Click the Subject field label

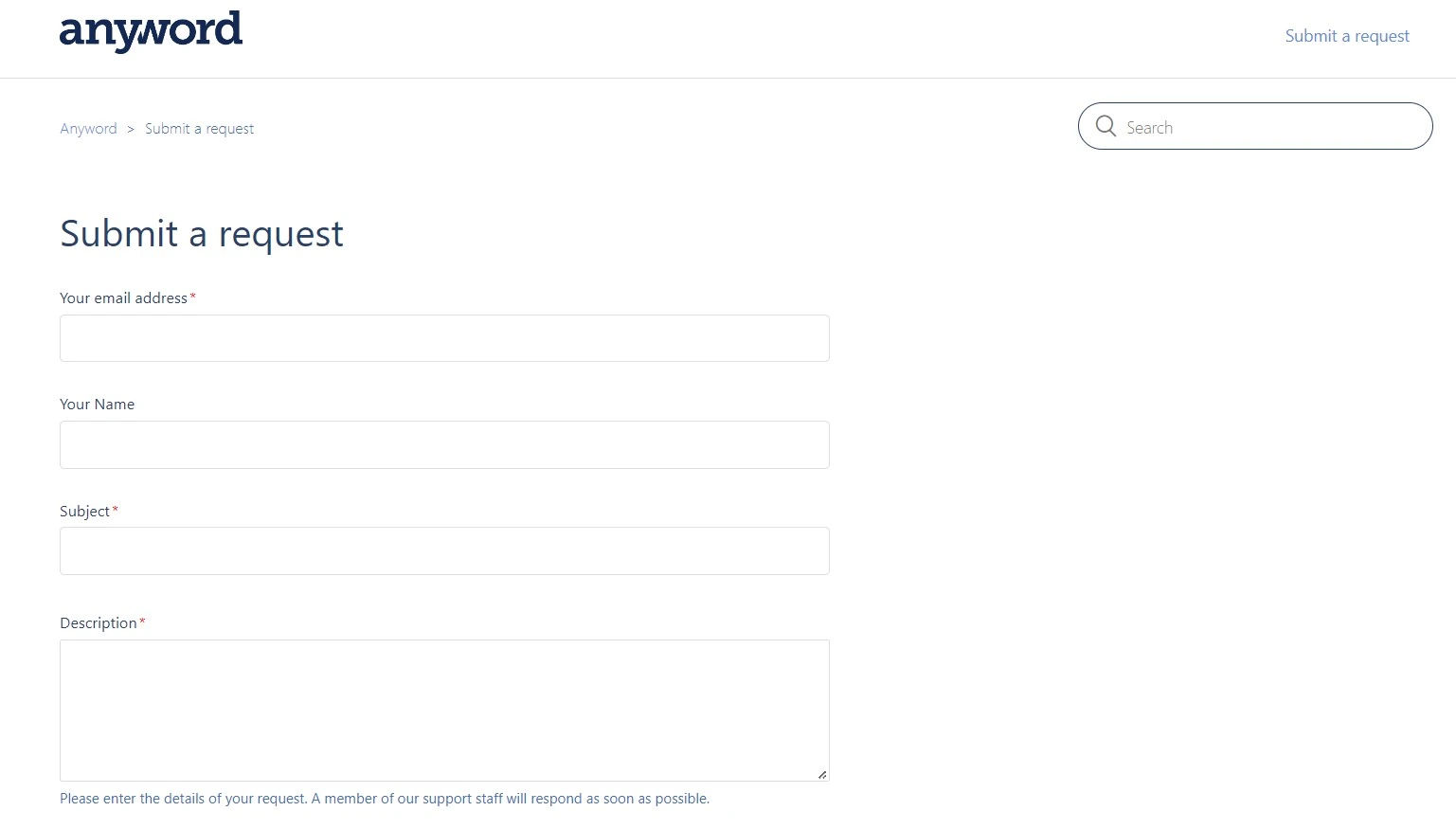84,512
